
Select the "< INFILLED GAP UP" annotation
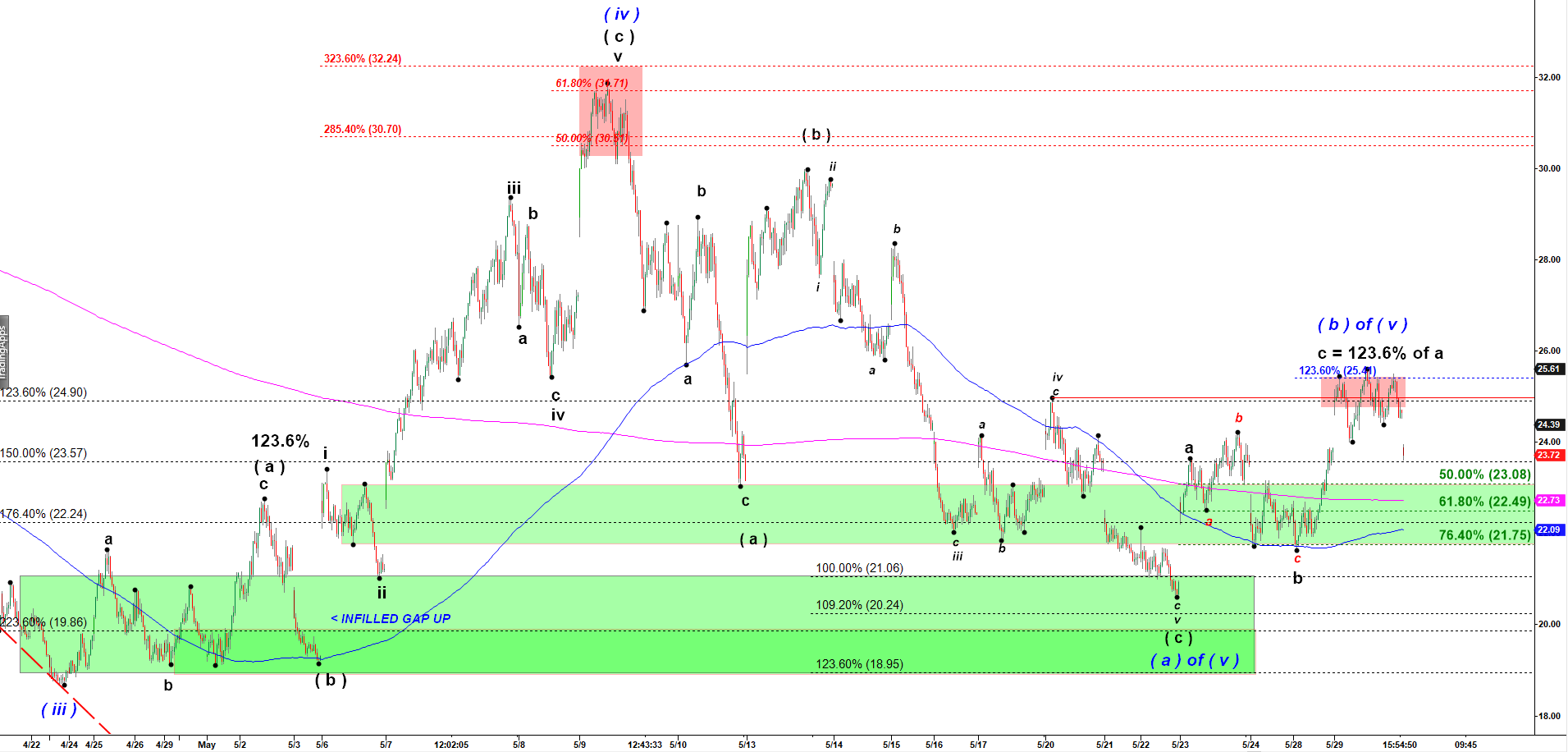pyautogui.click(x=391, y=619)
